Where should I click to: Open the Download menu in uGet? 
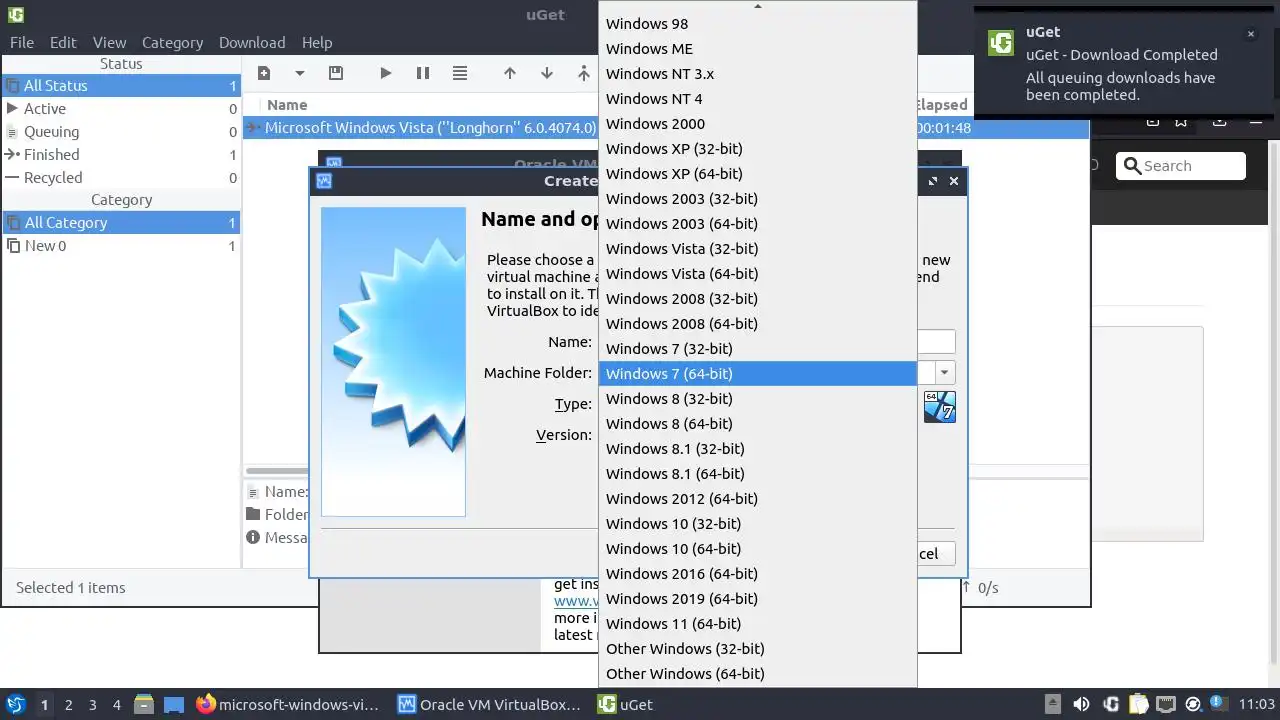252,42
